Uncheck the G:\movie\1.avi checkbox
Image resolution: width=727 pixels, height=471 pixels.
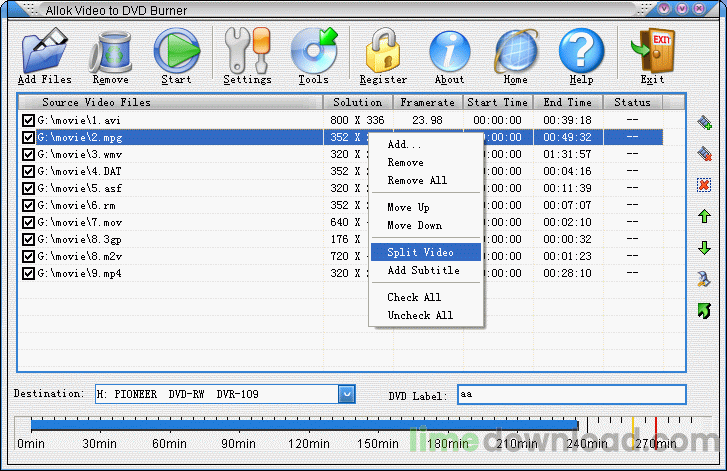[28, 121]
